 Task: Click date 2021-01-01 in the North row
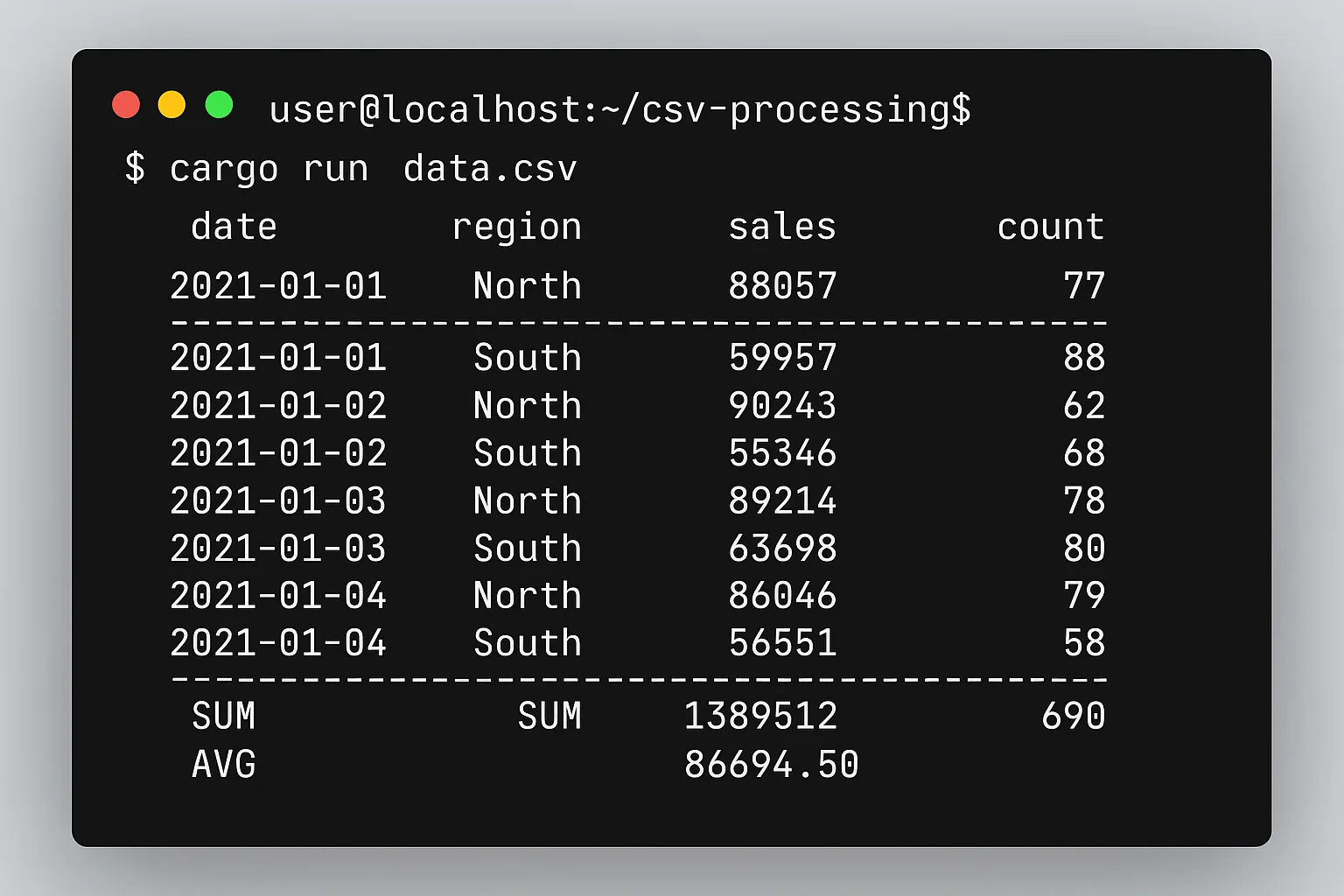[278, 286]
